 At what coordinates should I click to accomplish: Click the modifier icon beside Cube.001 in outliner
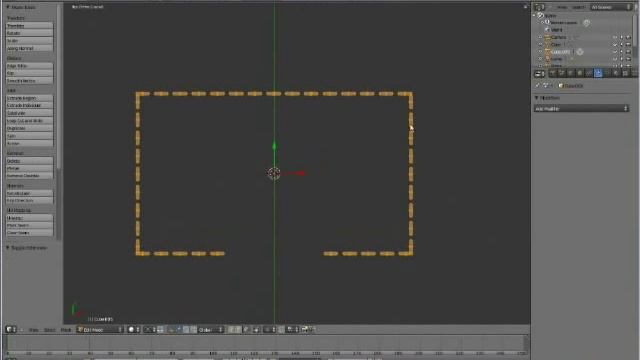click(580, 52)
